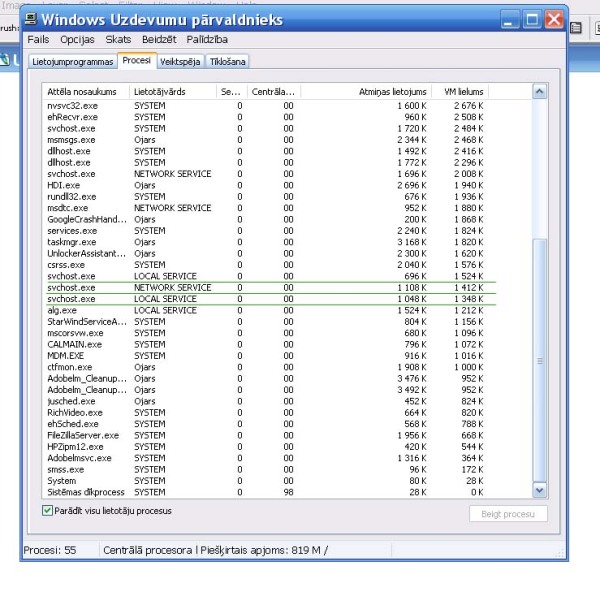Select the services.exe process
The image size is (600, 596).
[x=265, y=231]
